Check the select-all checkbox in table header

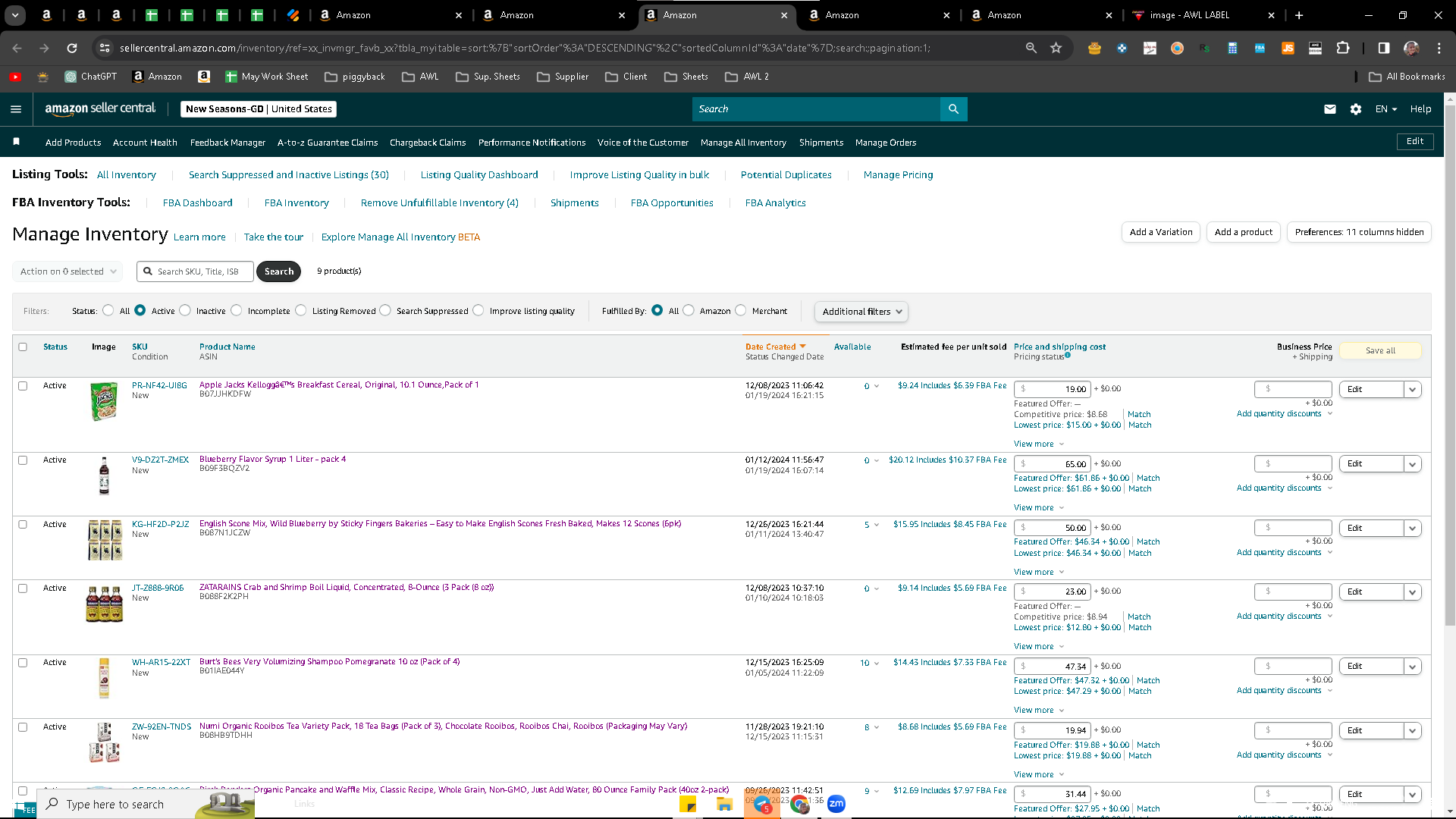click(x=23, y=347)
